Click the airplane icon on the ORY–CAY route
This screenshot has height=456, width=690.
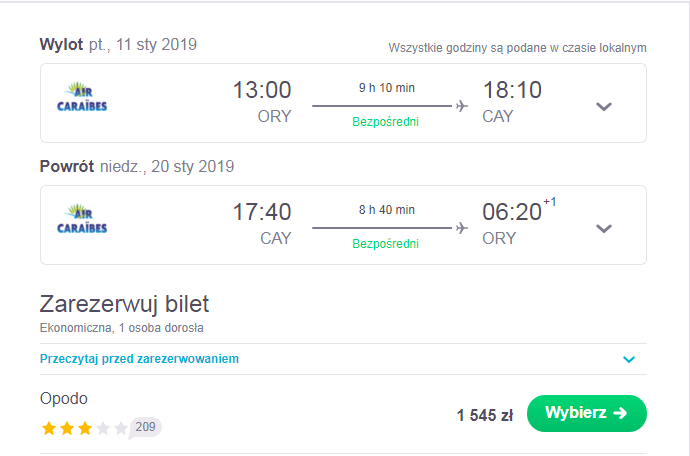pyautogui.click(x=462, y=106)
